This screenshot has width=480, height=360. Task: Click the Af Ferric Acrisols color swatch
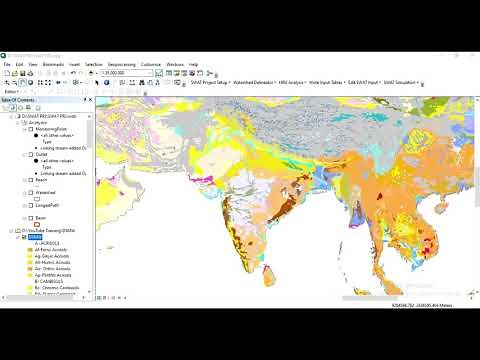tap(30, 250)
